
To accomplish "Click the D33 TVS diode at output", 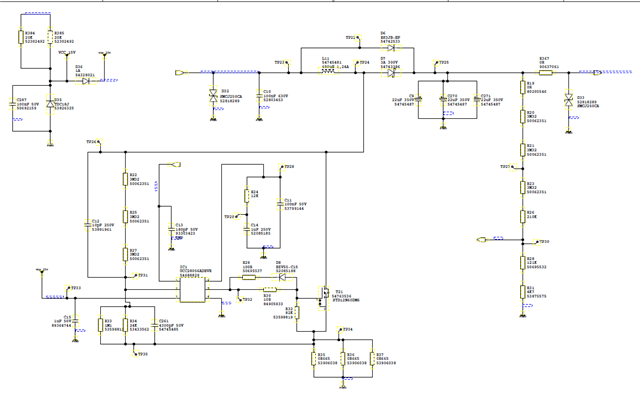I will tap(569, 100).
